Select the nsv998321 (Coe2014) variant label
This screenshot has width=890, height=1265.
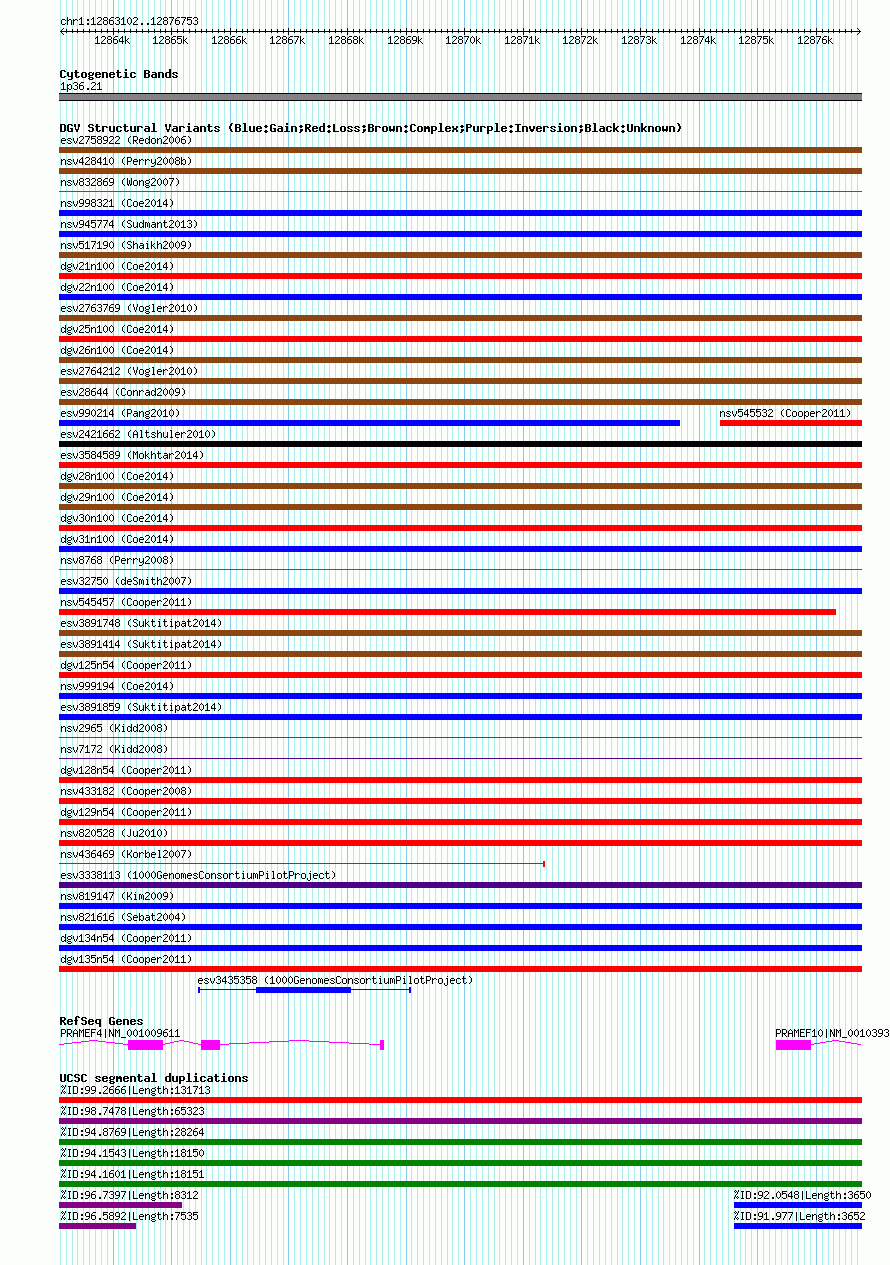click(117, 203)
